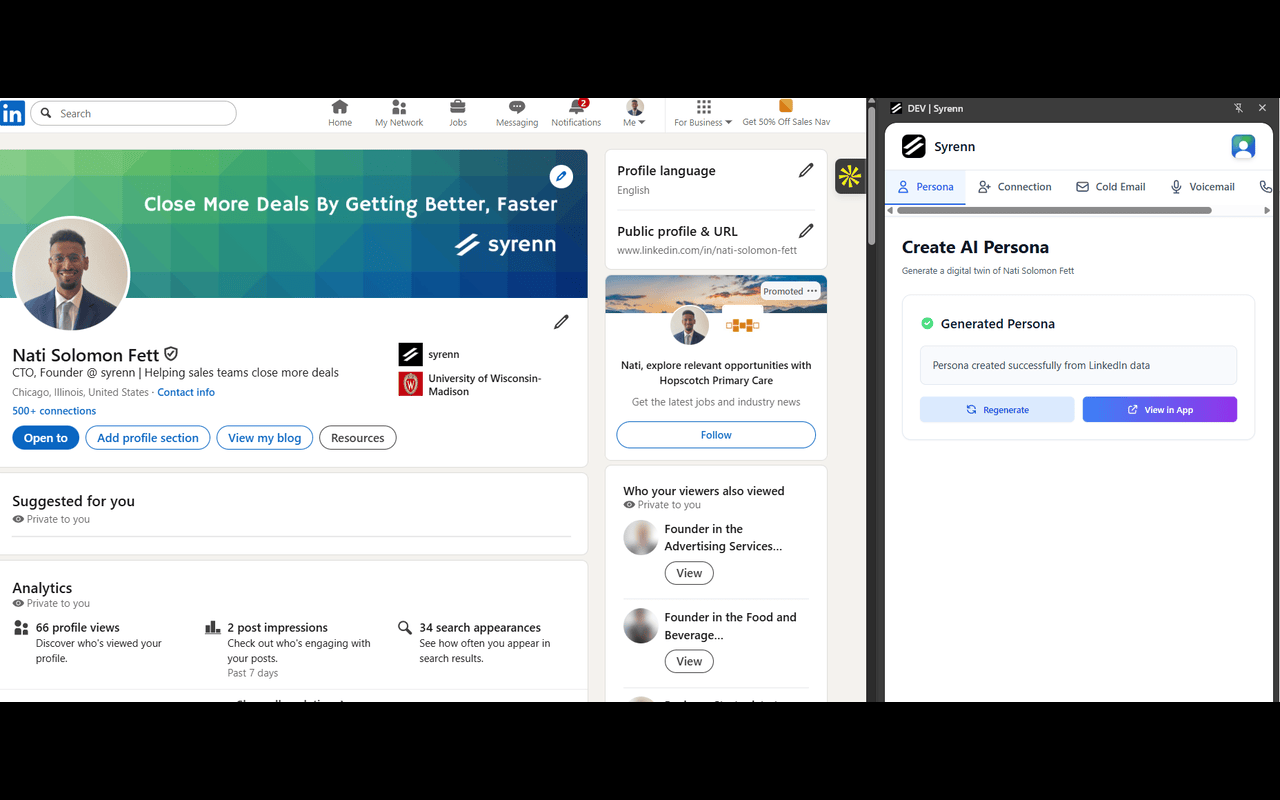Image resolution: width=1280 pixels, height=800 pixels.
Task: Click the 'Who your viewers also viewed' heading
Action: (x=704, y=491)
